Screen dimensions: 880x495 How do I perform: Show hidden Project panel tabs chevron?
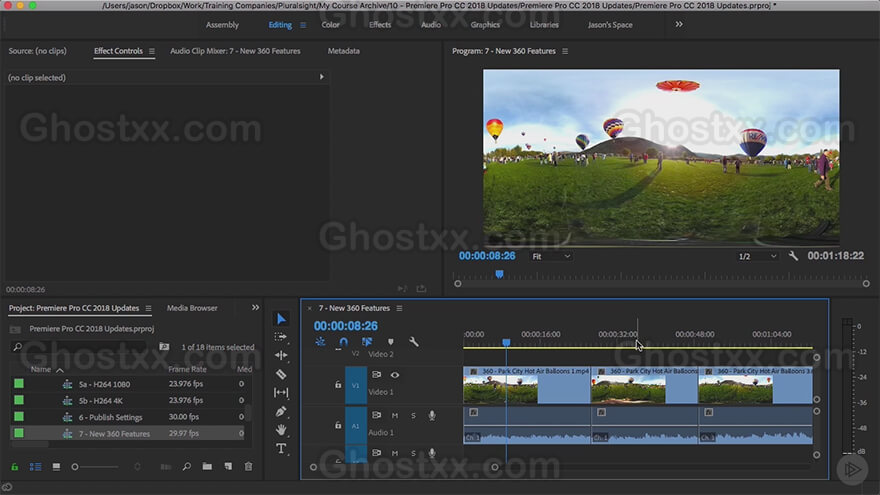[x=255, y=308]
